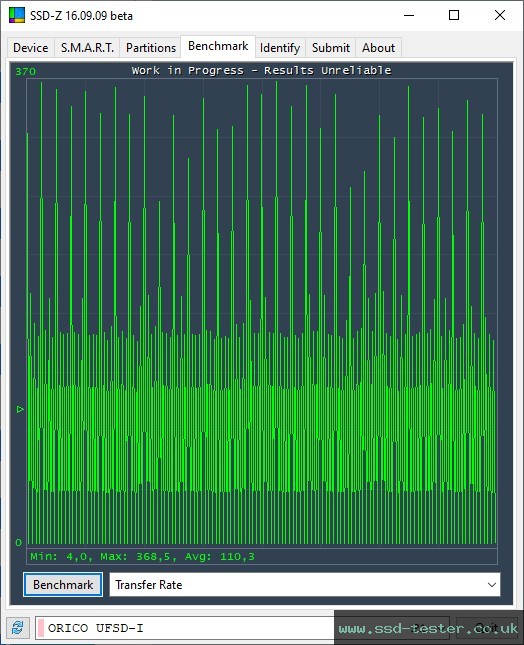
Task: Minimize the SSD-Z window
Action: [409, 16]
